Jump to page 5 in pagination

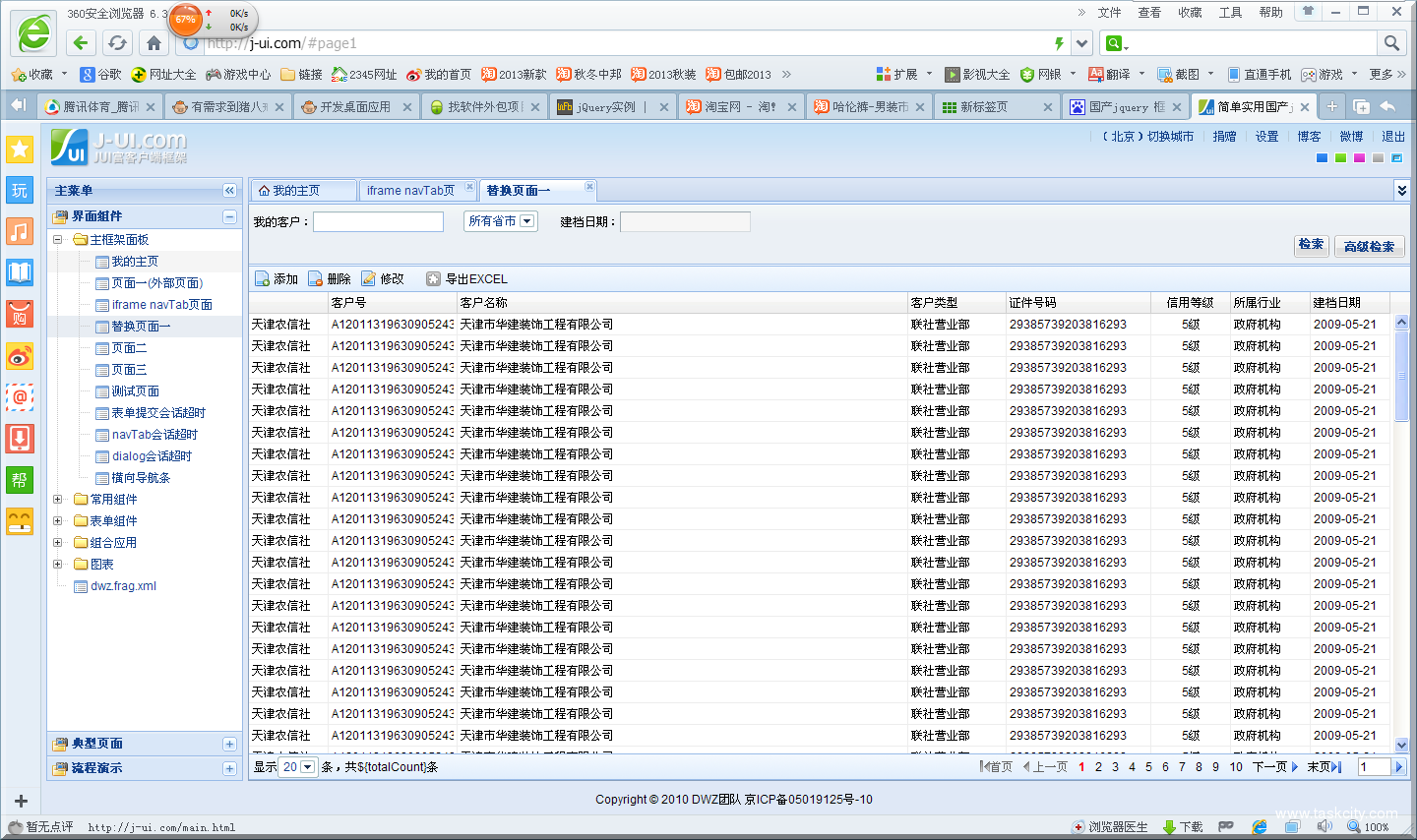1148,767
